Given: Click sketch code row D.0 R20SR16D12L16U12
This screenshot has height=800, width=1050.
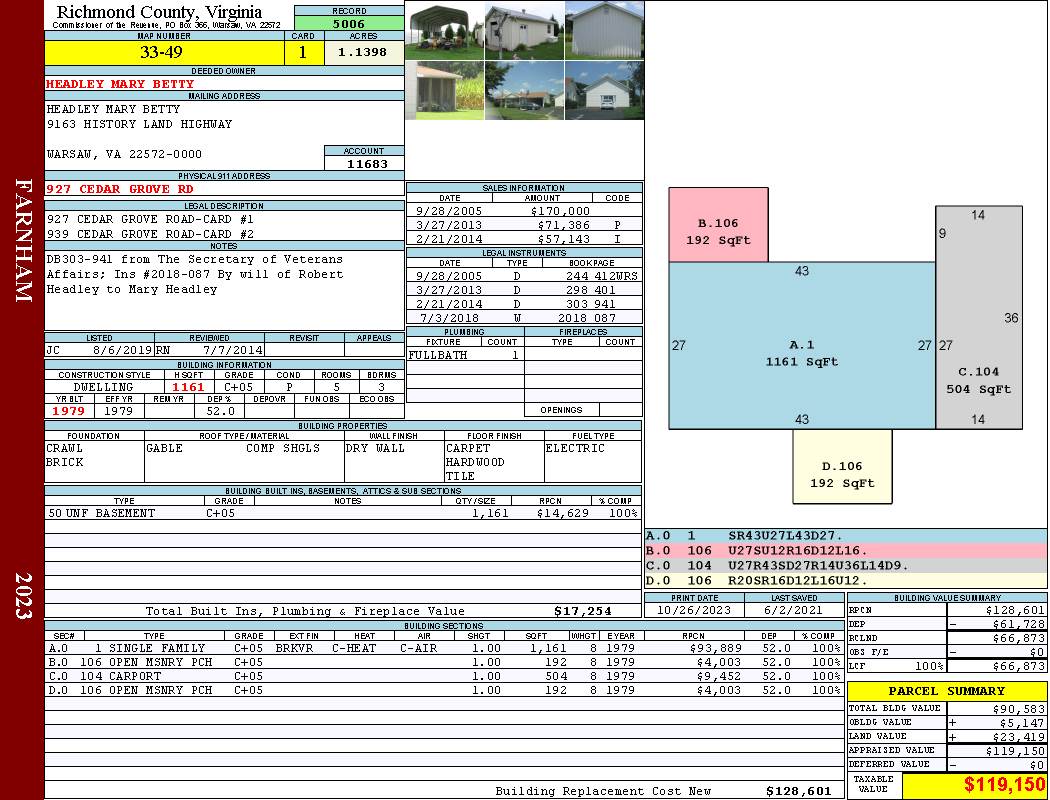Looking at the screenshot, I should click(x=846, y=580).
